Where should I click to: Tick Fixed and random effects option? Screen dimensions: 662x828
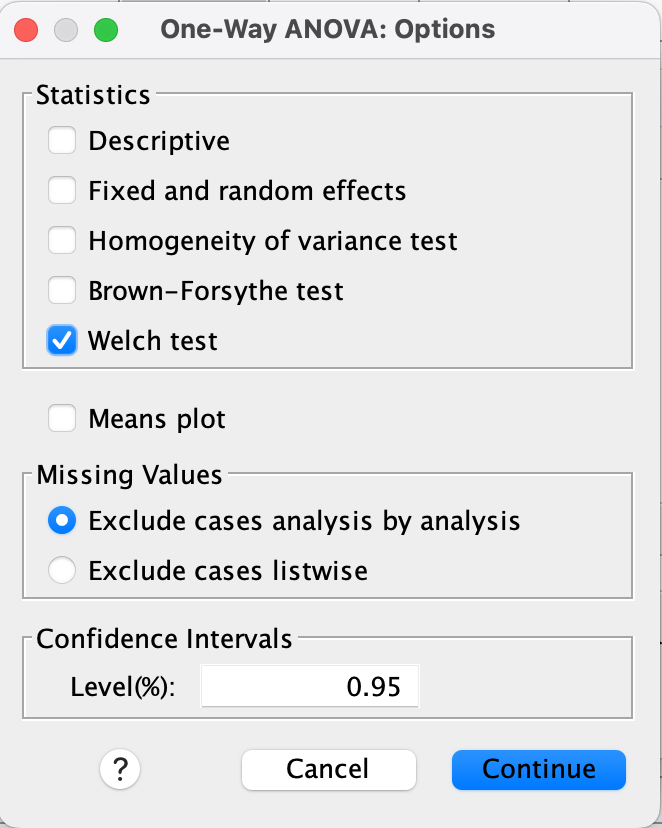point(63,190)
